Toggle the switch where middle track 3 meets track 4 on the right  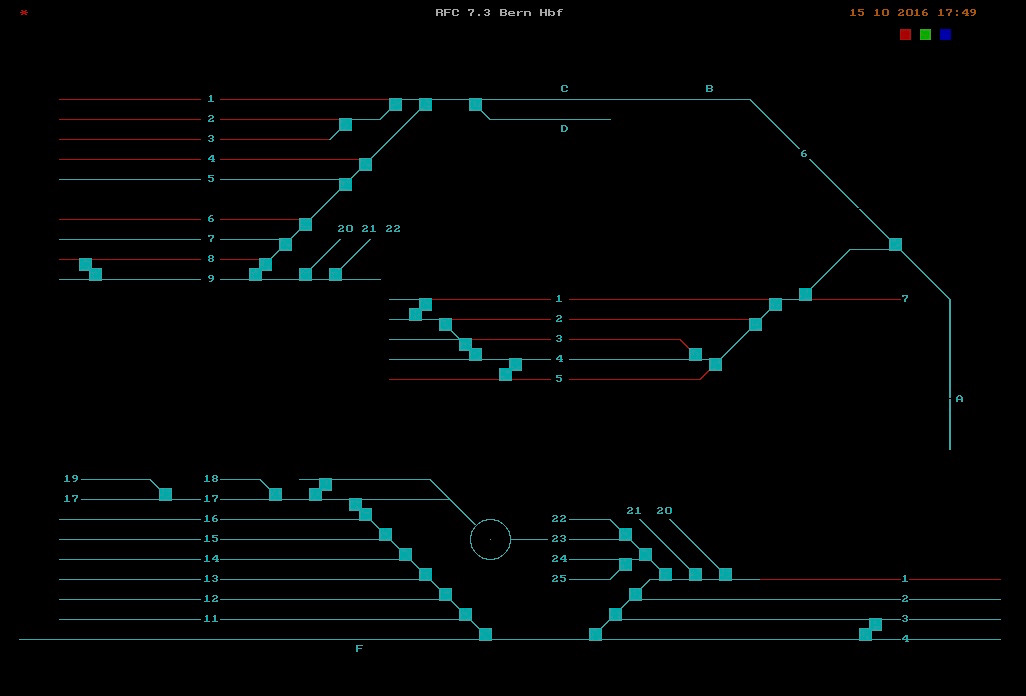696,355
